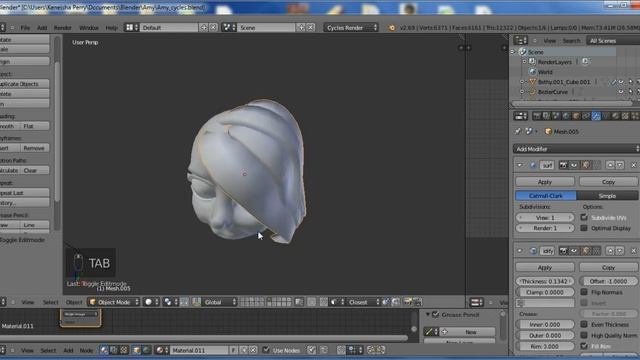Move the solidify modifier up
The height and width of the screenshot is (360, 640).
(610, 251)
